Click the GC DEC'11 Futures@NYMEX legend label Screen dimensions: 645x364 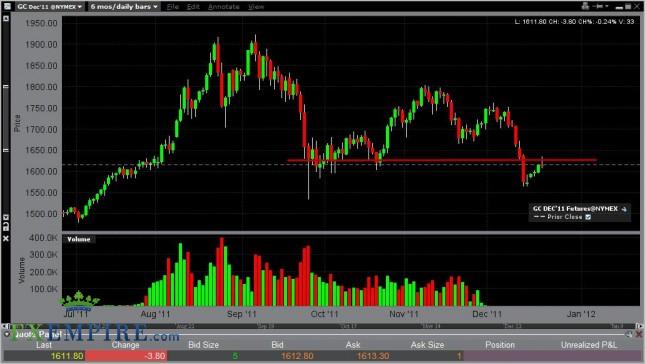(575, 209)
